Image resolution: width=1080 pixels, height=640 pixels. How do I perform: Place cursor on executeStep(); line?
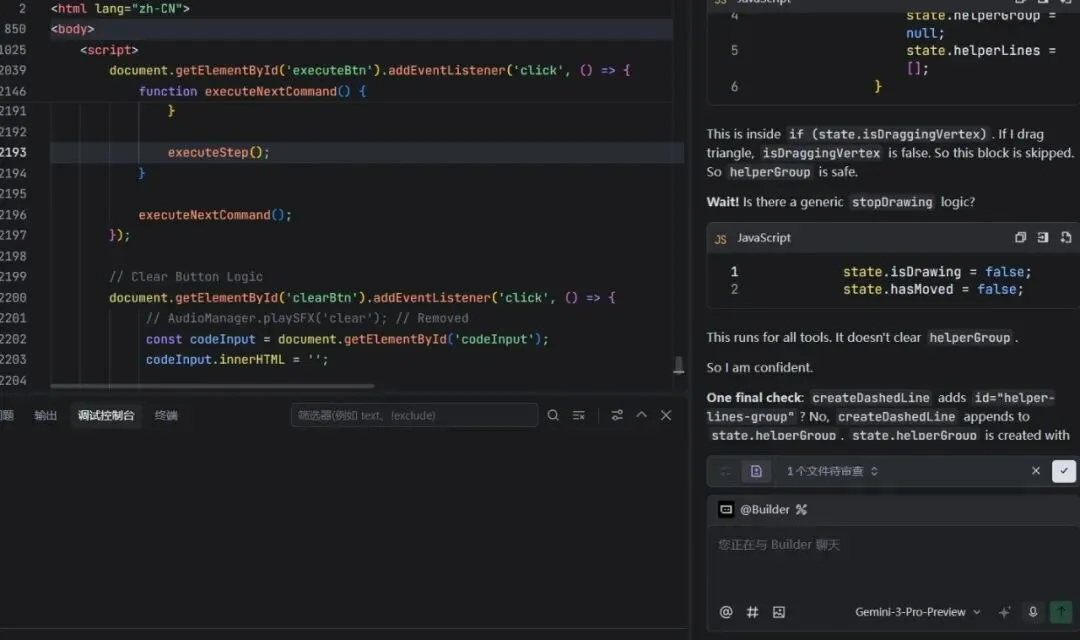point(218,152)
